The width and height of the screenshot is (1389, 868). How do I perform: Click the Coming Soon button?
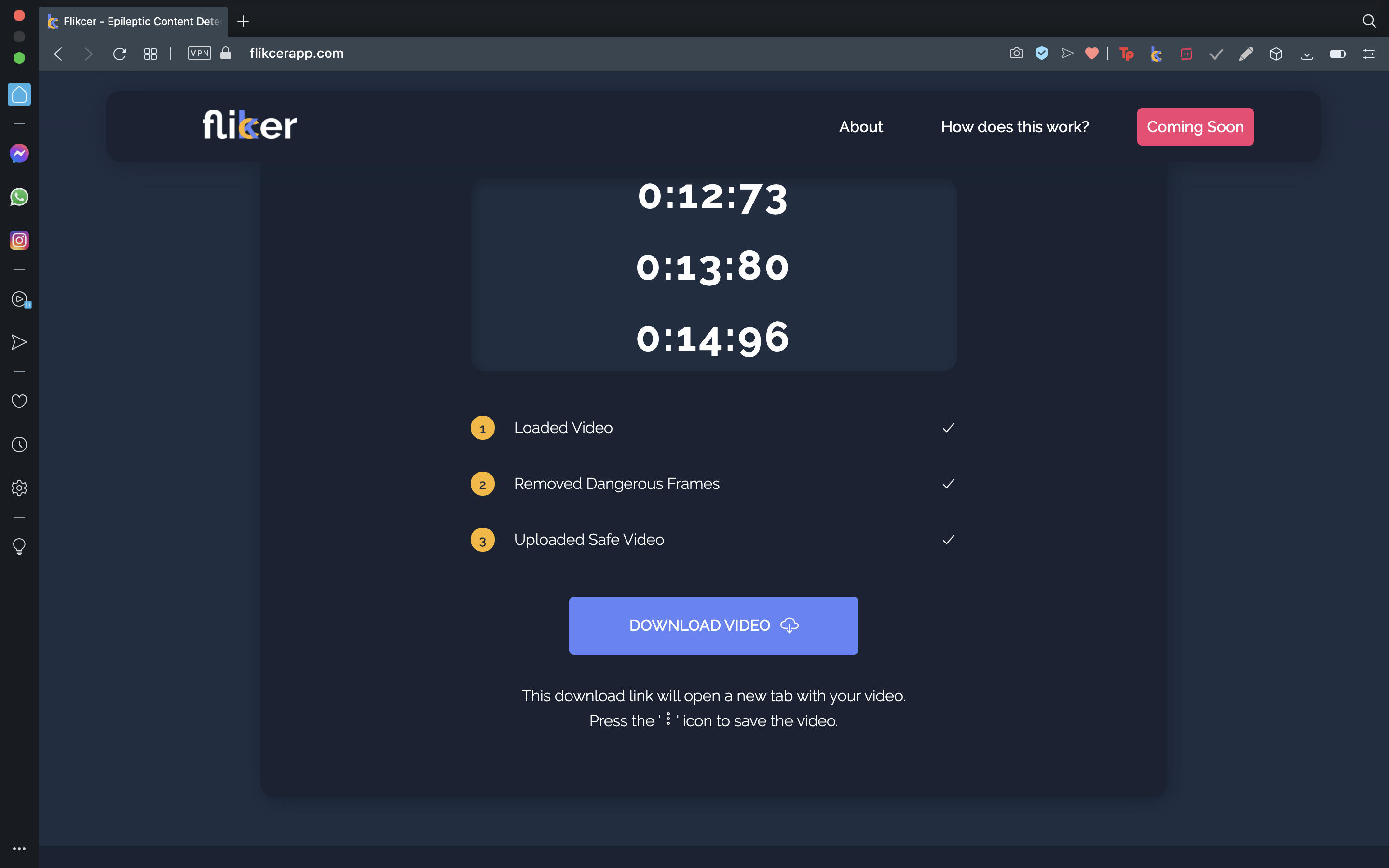pos(1195,127)
